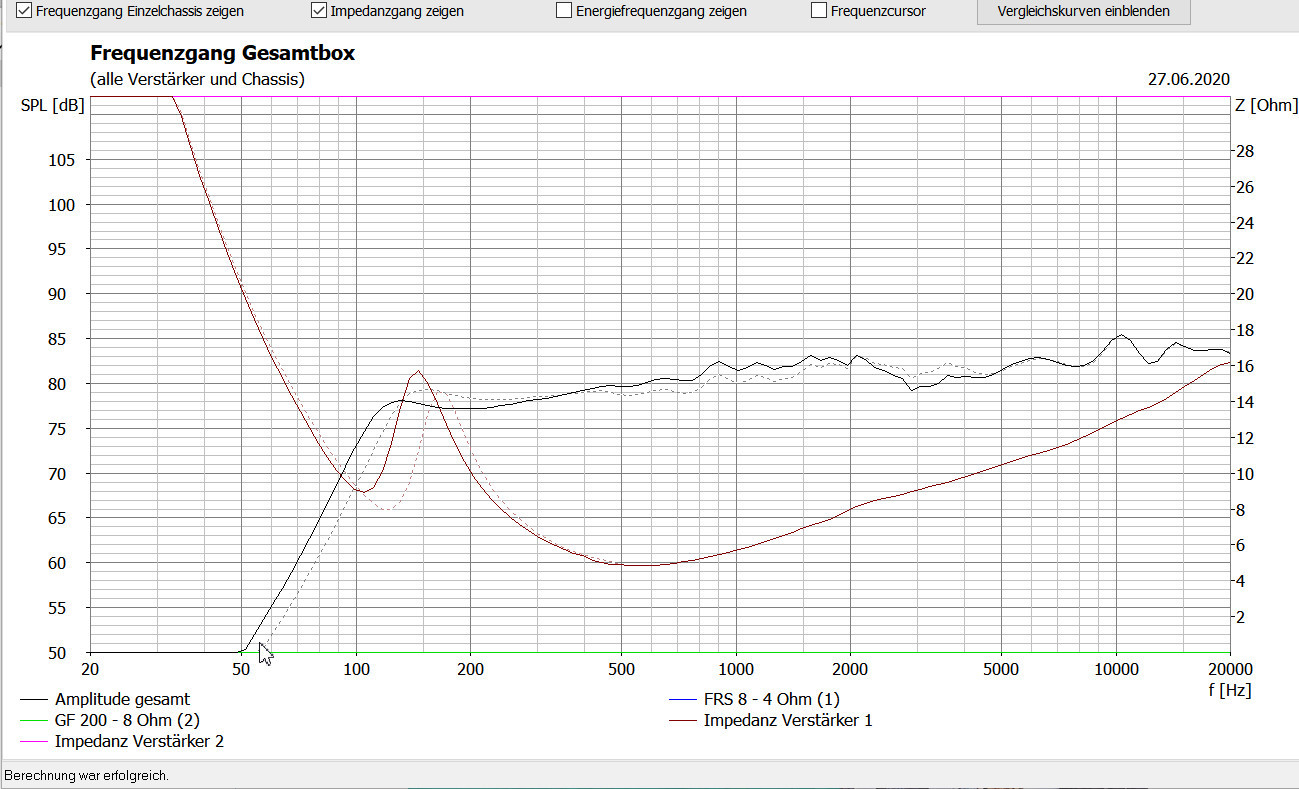Enable 'Energiefrequenzgang zeigen' checkbox
The width and height of the screenshot is (1299, 789).
click(564, 11)
